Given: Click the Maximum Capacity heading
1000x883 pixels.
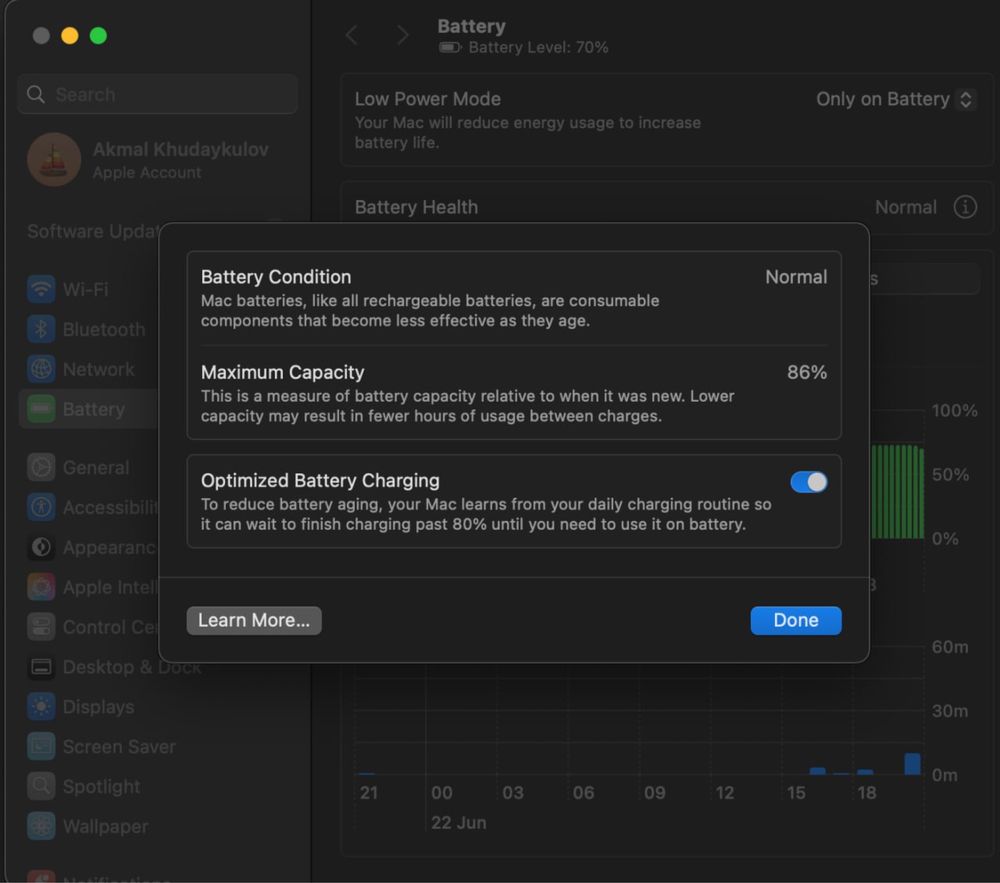Looking at the screenshot, I should (283, 372).
